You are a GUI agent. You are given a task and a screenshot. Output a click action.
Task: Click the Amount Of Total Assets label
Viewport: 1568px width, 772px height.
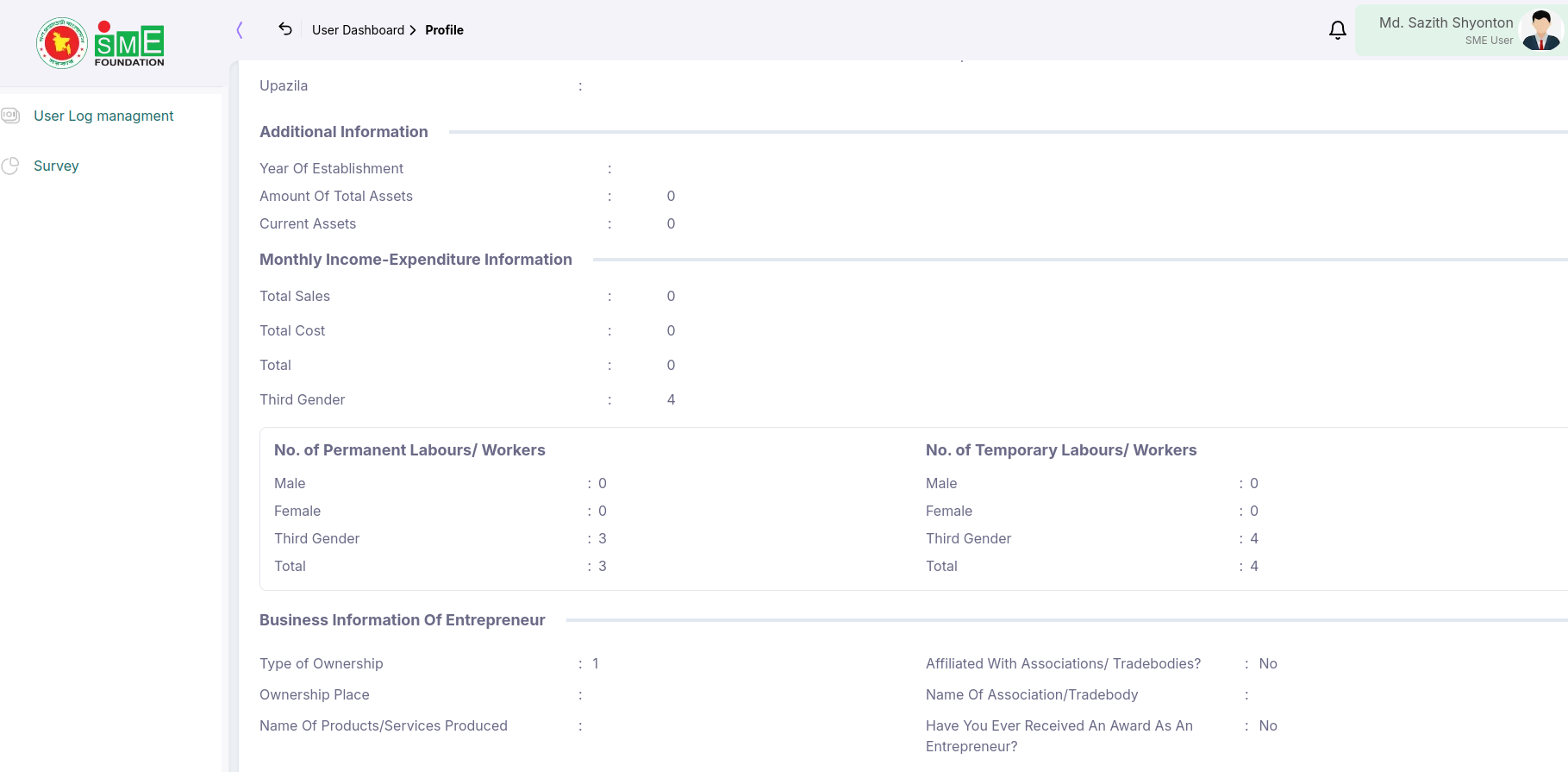click(x=336, y=196)
